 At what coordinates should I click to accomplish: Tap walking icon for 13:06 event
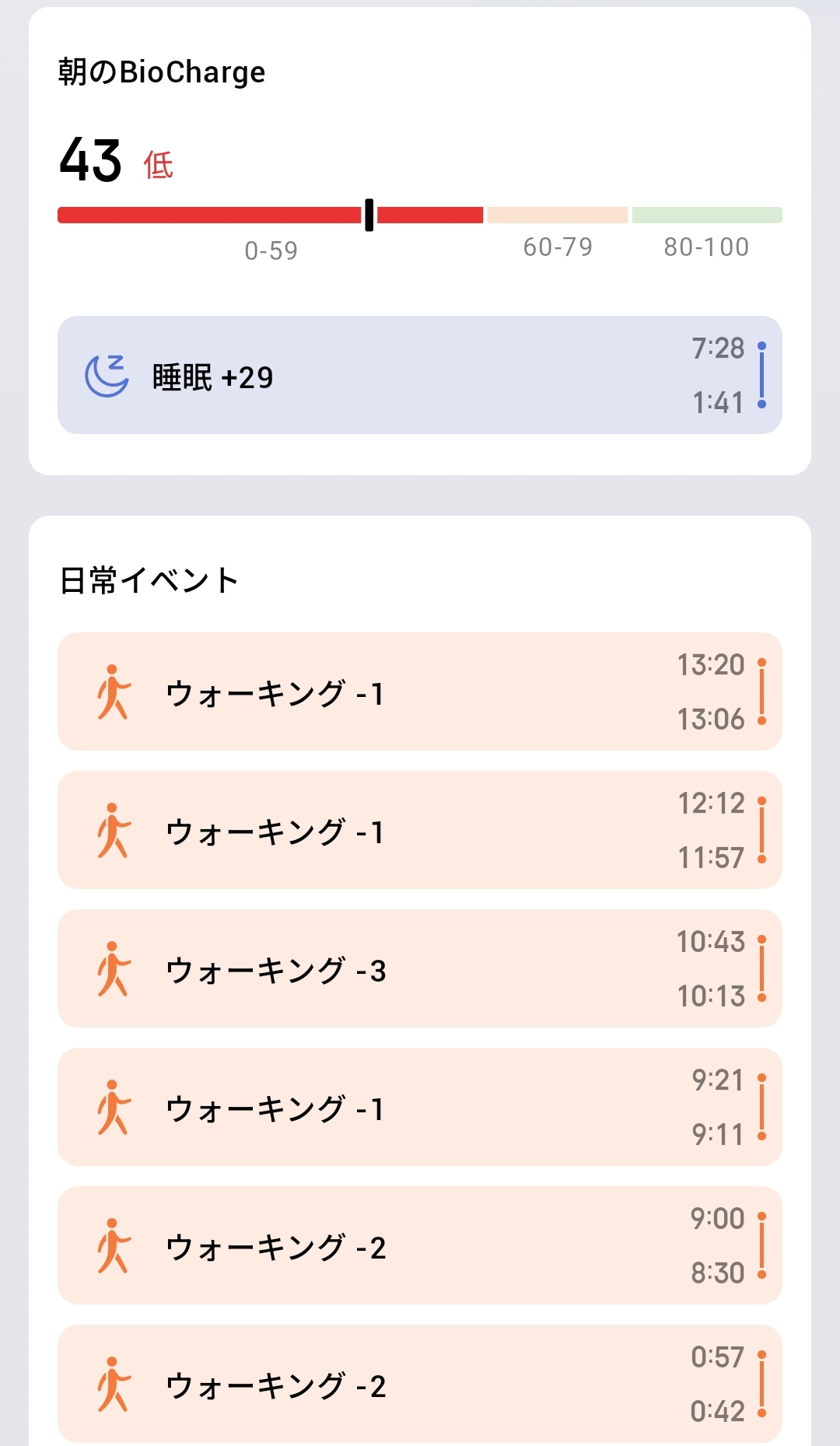click(x=114, y=691)
